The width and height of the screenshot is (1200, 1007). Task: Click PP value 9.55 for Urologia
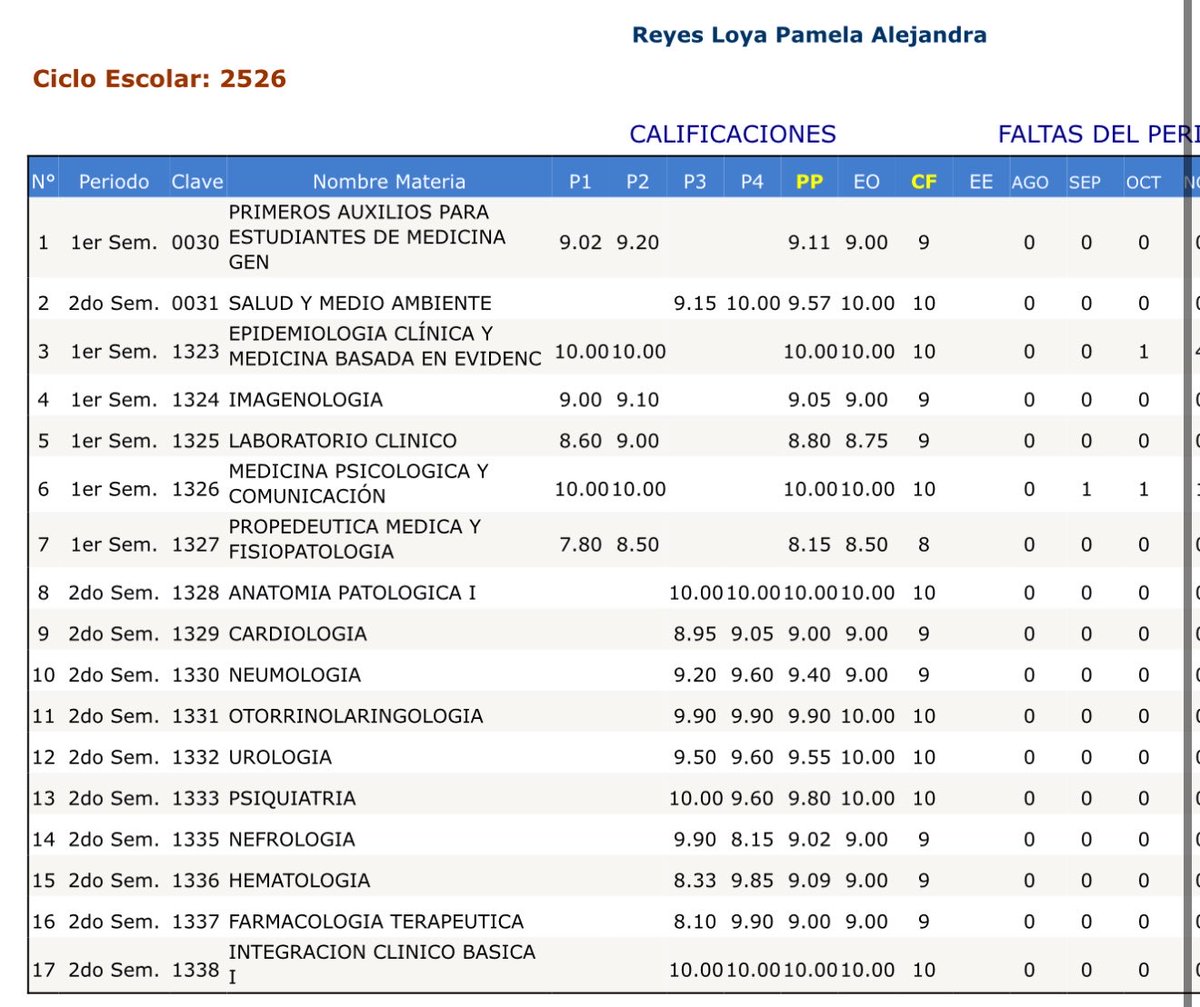[809, 757]
